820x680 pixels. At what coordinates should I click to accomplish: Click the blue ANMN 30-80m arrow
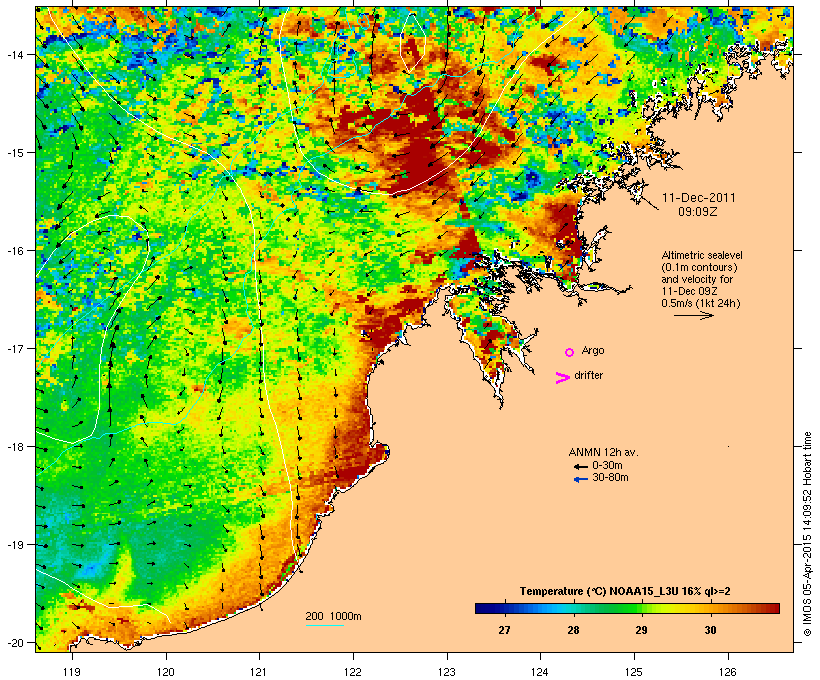coord(580,479)
